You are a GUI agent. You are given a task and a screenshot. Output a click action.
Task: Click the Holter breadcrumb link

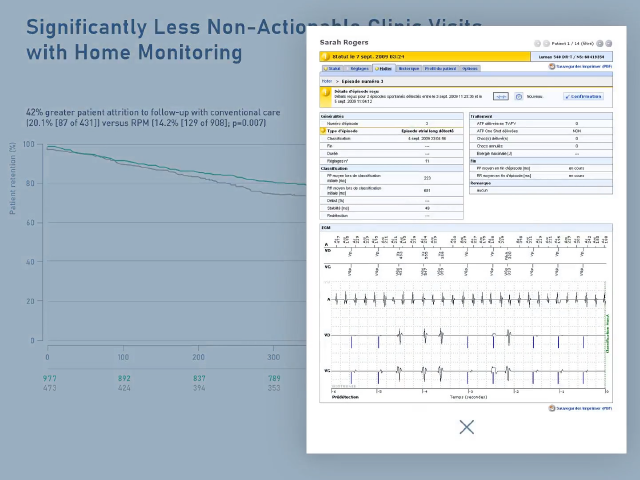pyautogui.click(x=327, y=80)
